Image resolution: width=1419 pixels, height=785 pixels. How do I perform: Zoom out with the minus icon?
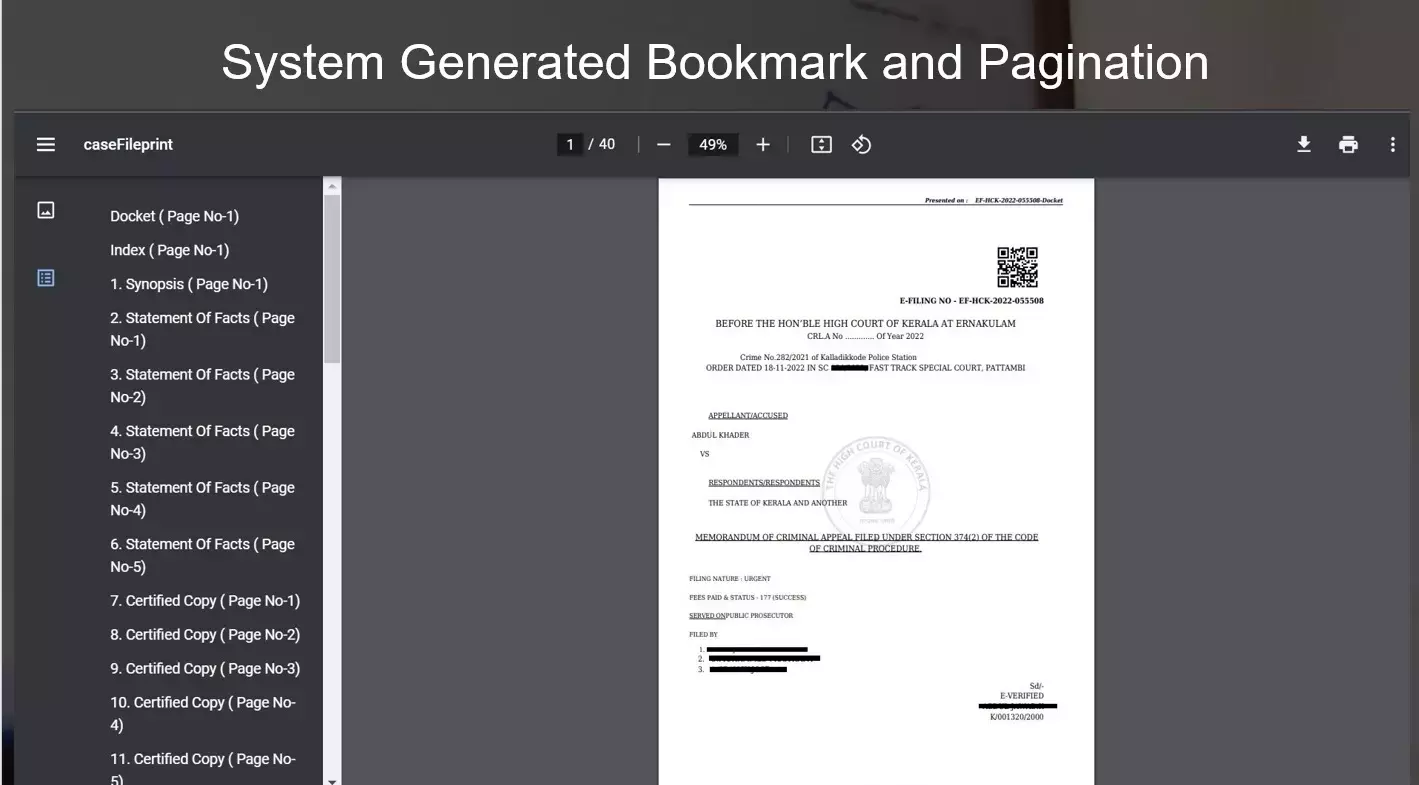click(663, 144)
